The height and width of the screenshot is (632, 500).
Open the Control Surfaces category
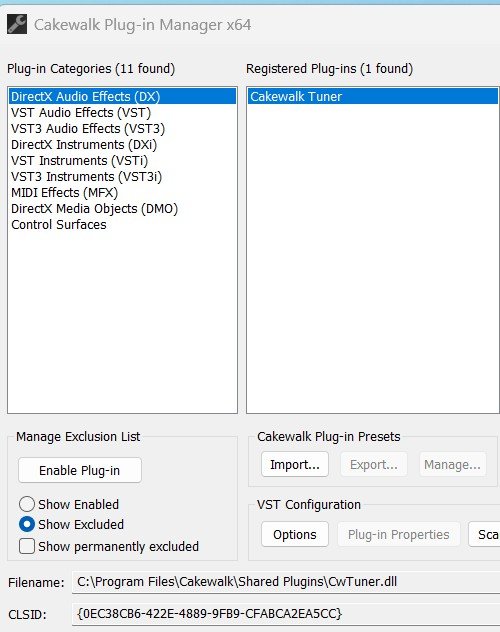[122, 225]
